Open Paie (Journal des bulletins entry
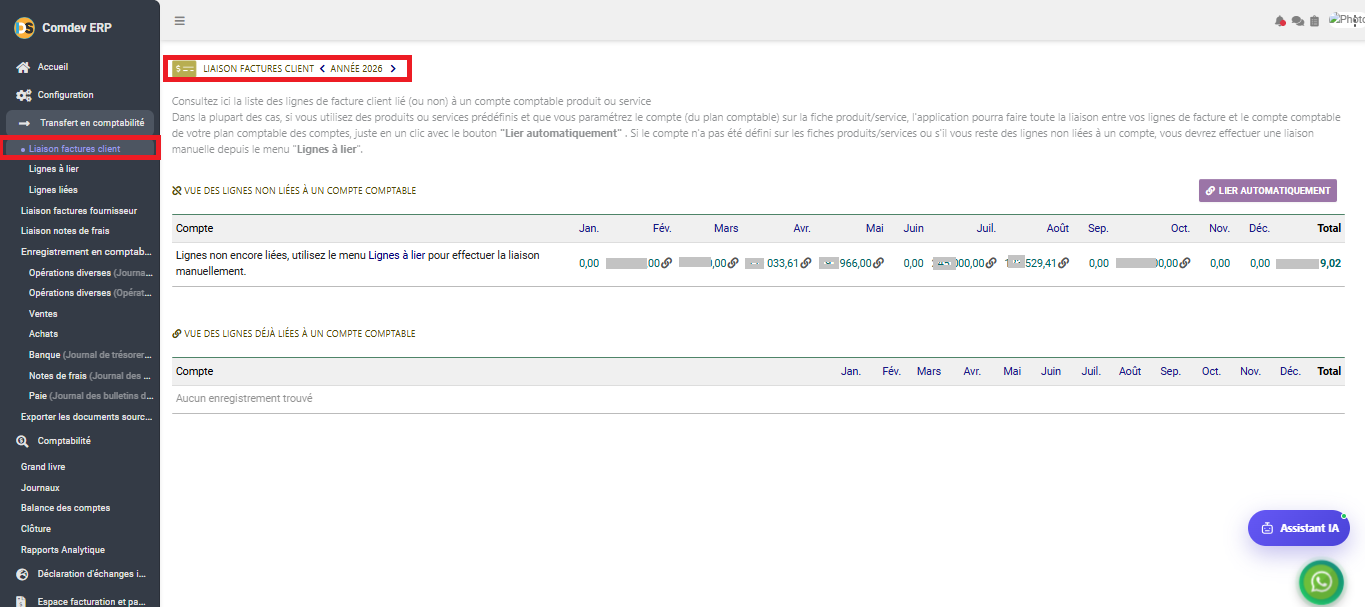The height and width of the screenshot is (607, 1365). (x=91, y=396)
